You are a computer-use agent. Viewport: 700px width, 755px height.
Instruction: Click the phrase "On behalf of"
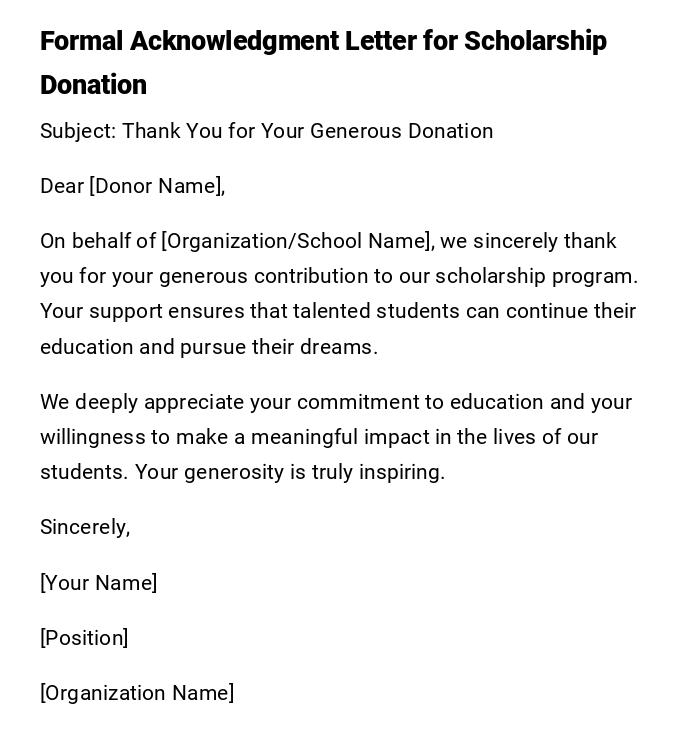pyautogui.click(x=97, y=241)
